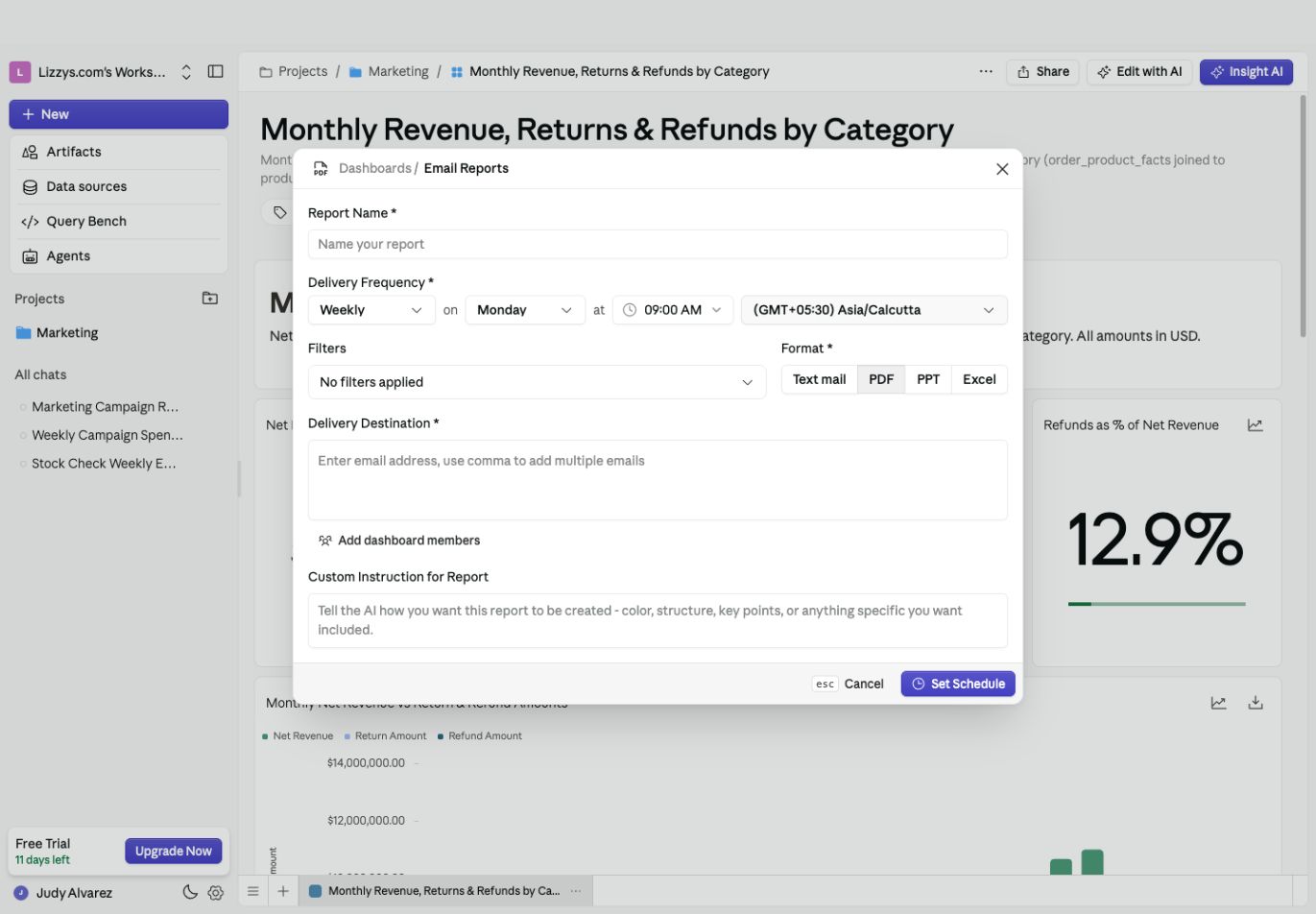Click the Share button
Screen dimensions: 1316x914
point(1042,72)
